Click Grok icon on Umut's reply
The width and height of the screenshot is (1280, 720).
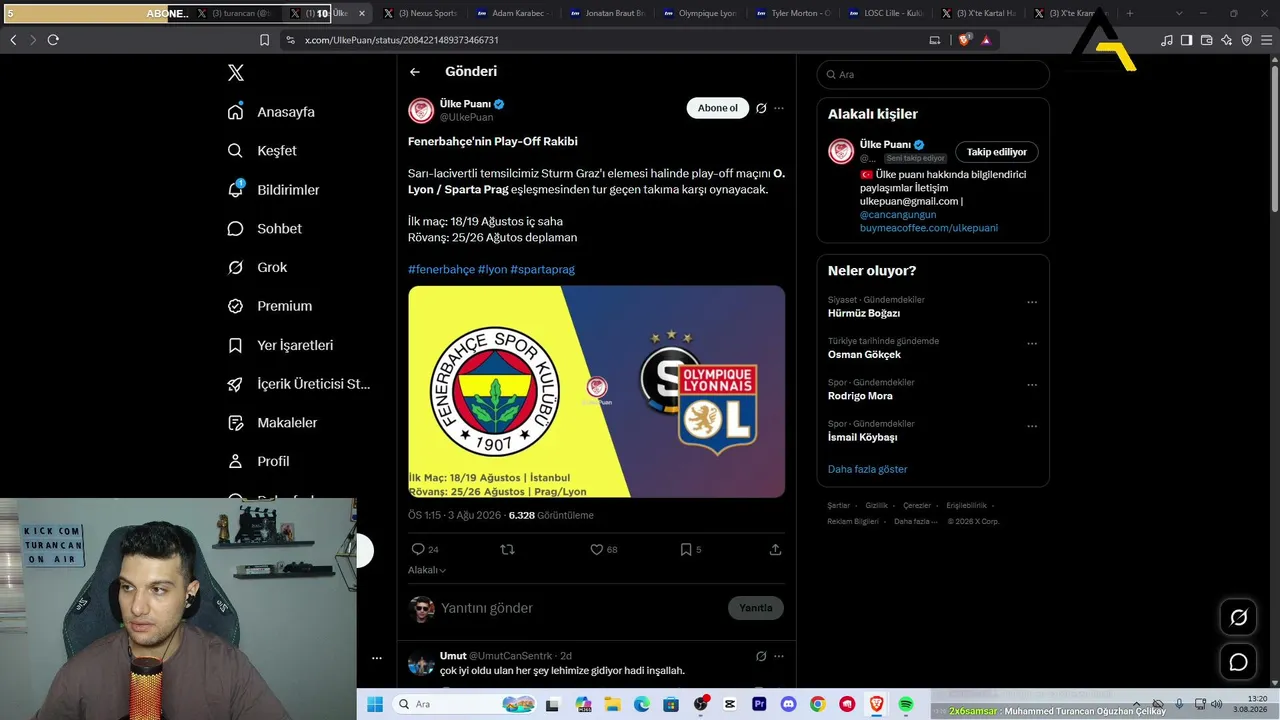click(761, 656)
